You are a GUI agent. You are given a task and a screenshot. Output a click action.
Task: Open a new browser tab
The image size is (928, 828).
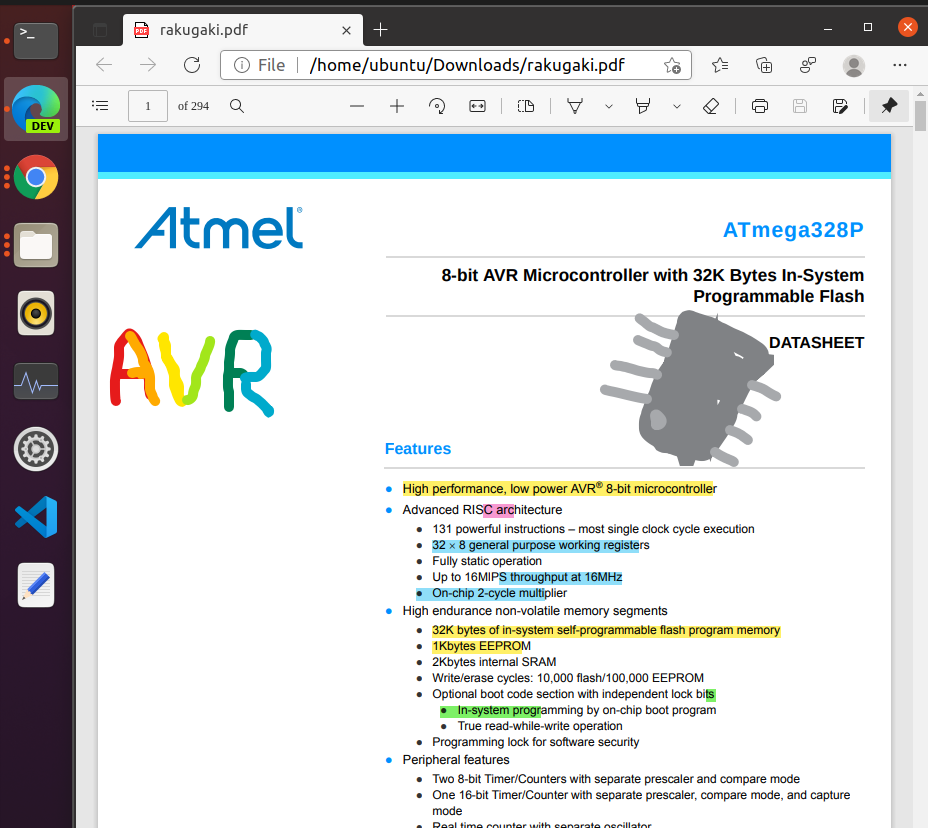coord(381,30)
